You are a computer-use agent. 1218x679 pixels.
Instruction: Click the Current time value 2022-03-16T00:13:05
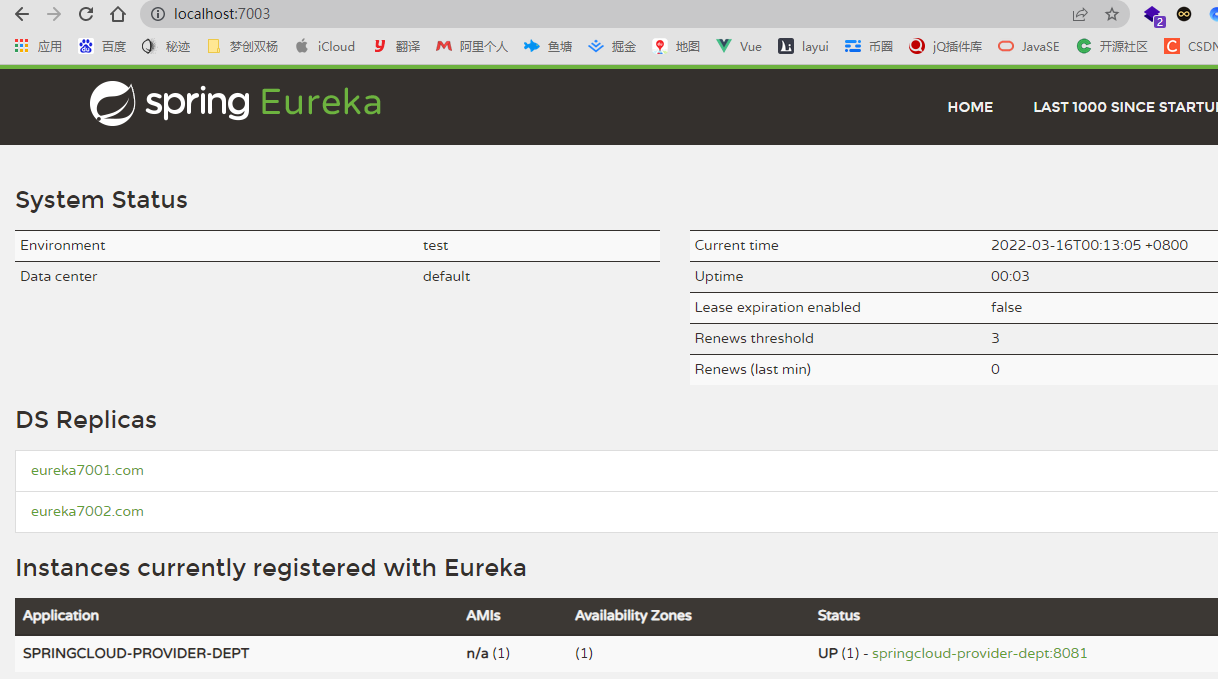(1089, 245)
